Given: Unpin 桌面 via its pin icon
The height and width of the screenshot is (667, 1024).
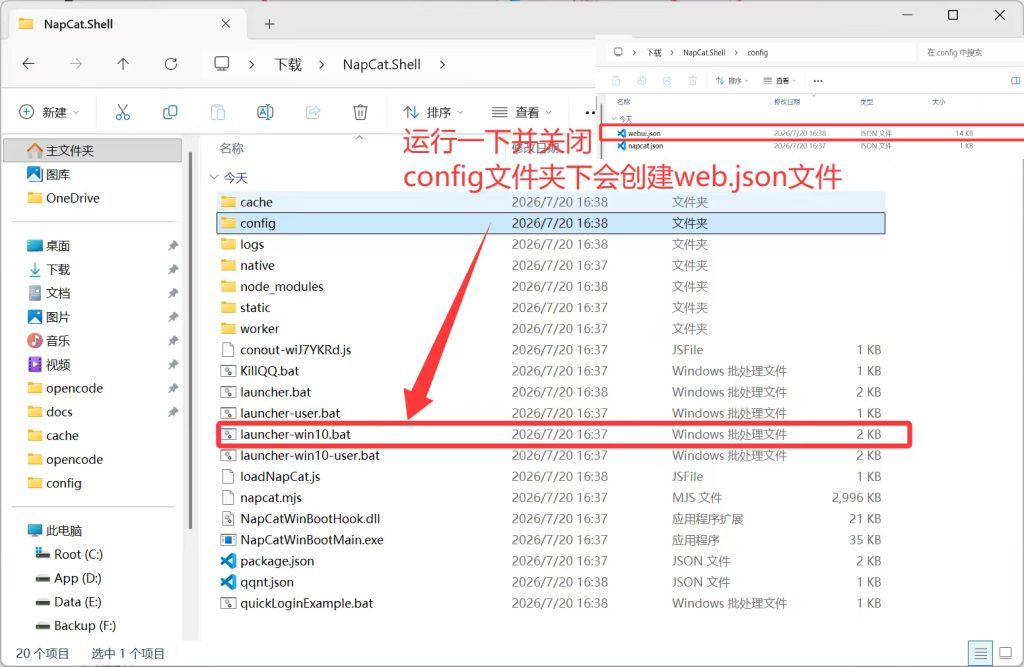Looking at the screenshot, I should pos(172,246).
